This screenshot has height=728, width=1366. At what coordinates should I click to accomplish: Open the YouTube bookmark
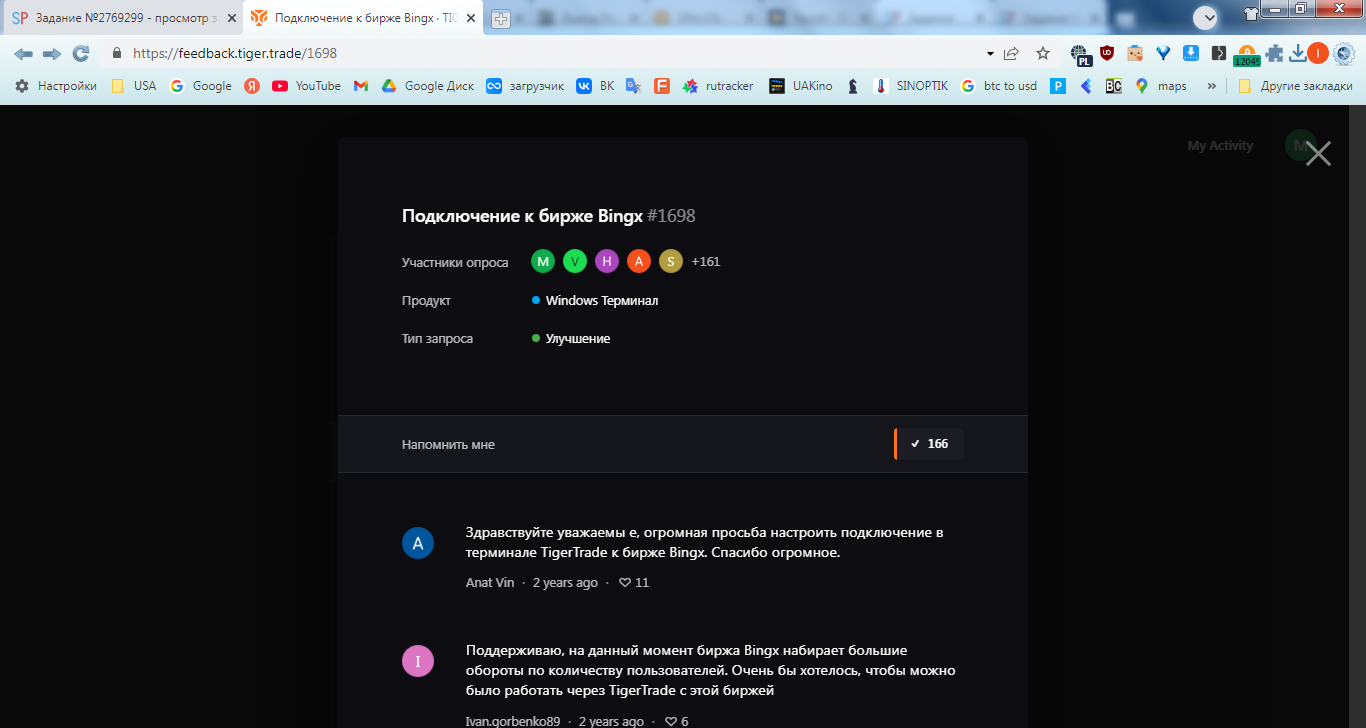[307, 86]
